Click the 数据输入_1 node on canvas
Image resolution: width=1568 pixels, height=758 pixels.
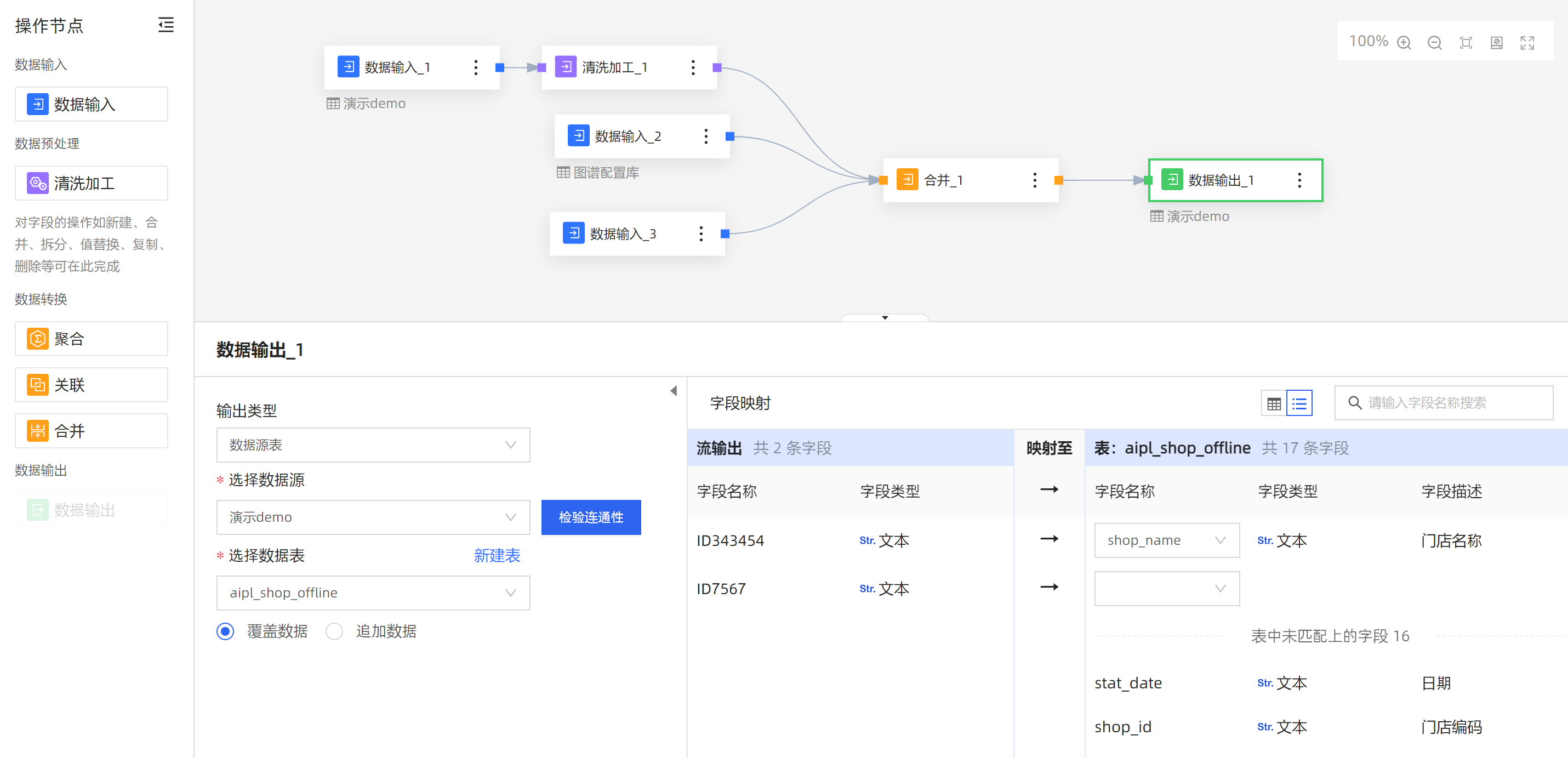click(412, 67)
